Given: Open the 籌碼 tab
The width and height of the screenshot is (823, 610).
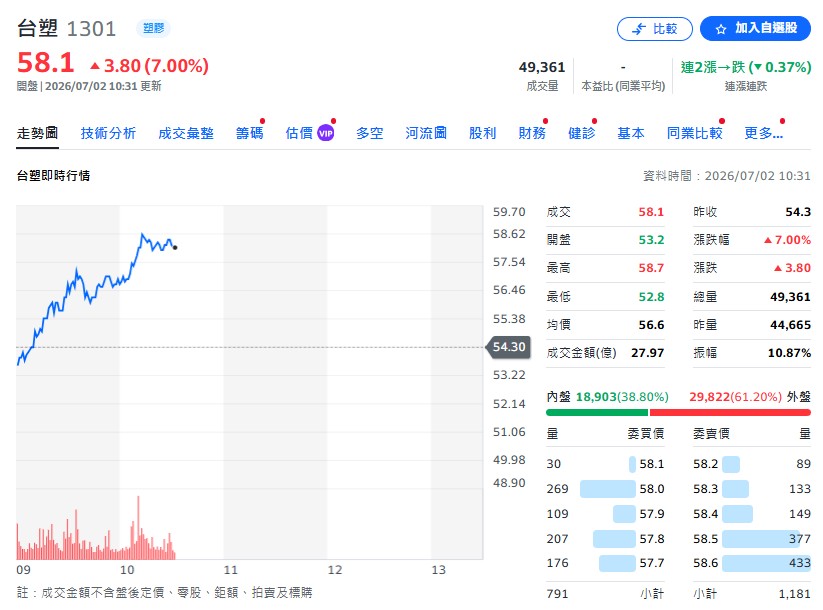Looking at the screenshot, I should pos(249,133).
